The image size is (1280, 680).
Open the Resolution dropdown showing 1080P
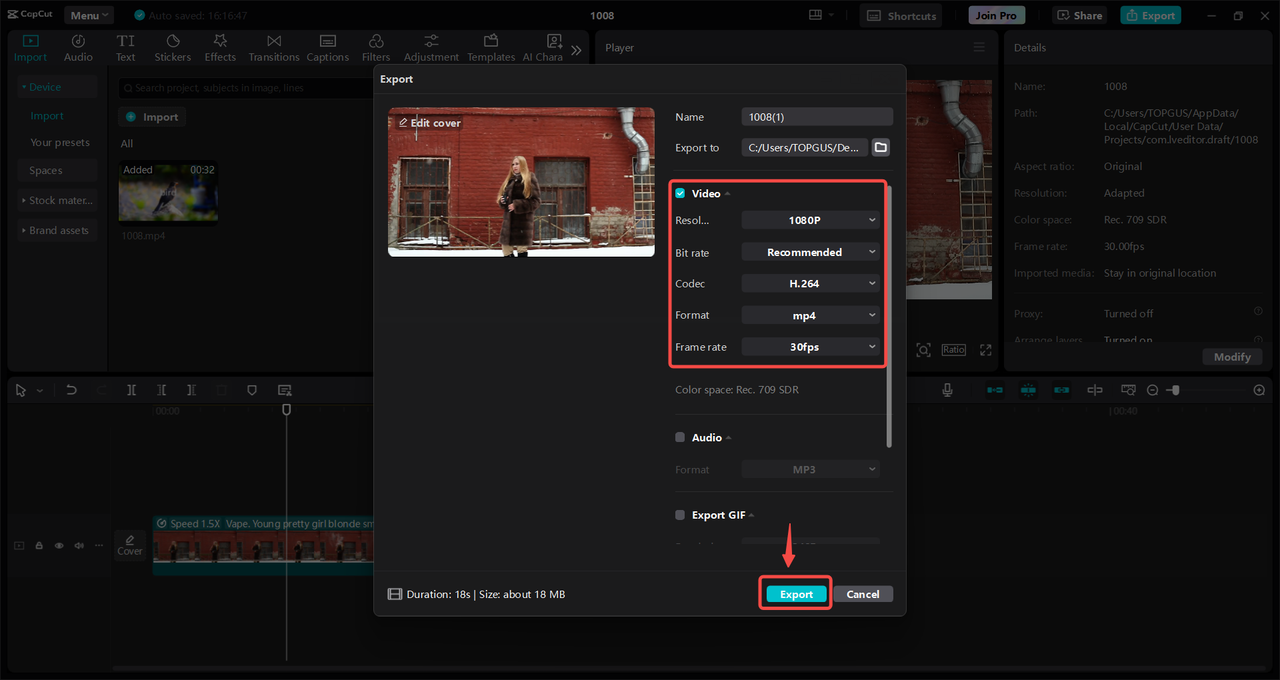tap(810, 220)
